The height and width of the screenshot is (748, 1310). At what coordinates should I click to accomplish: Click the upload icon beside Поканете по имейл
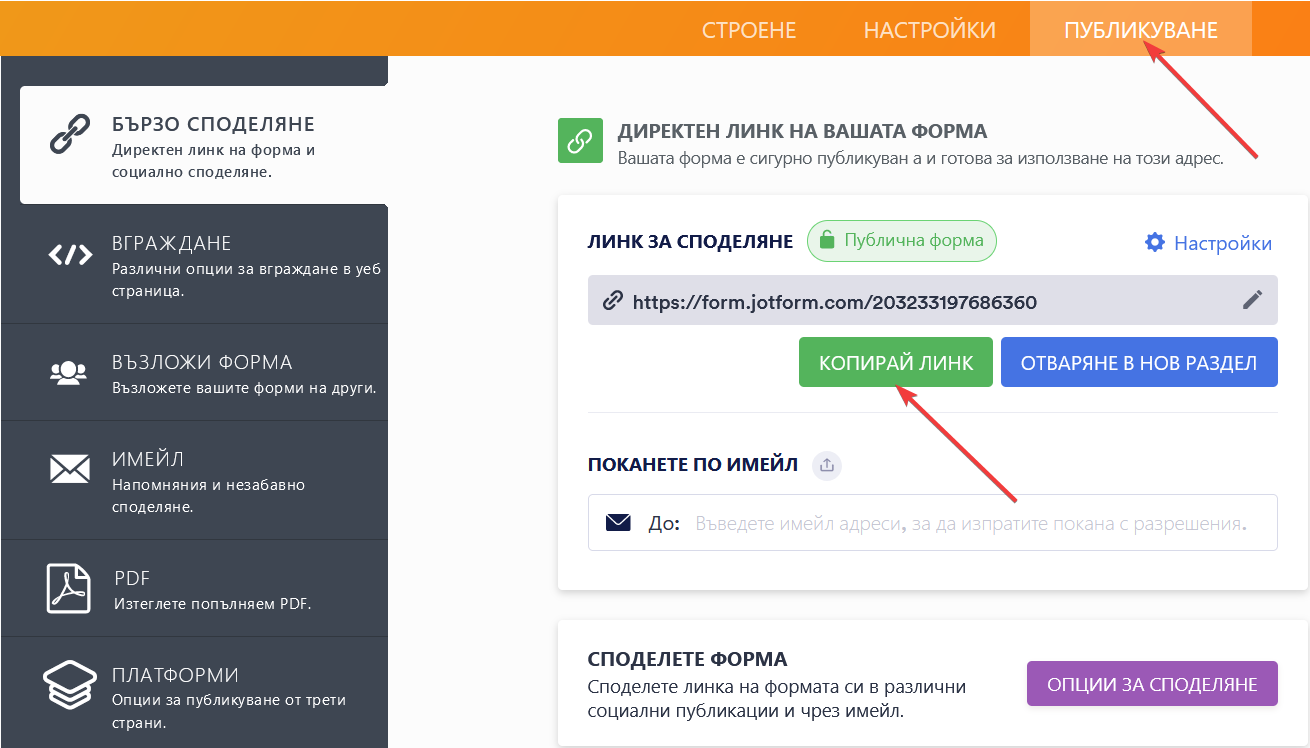click(826, 465)
